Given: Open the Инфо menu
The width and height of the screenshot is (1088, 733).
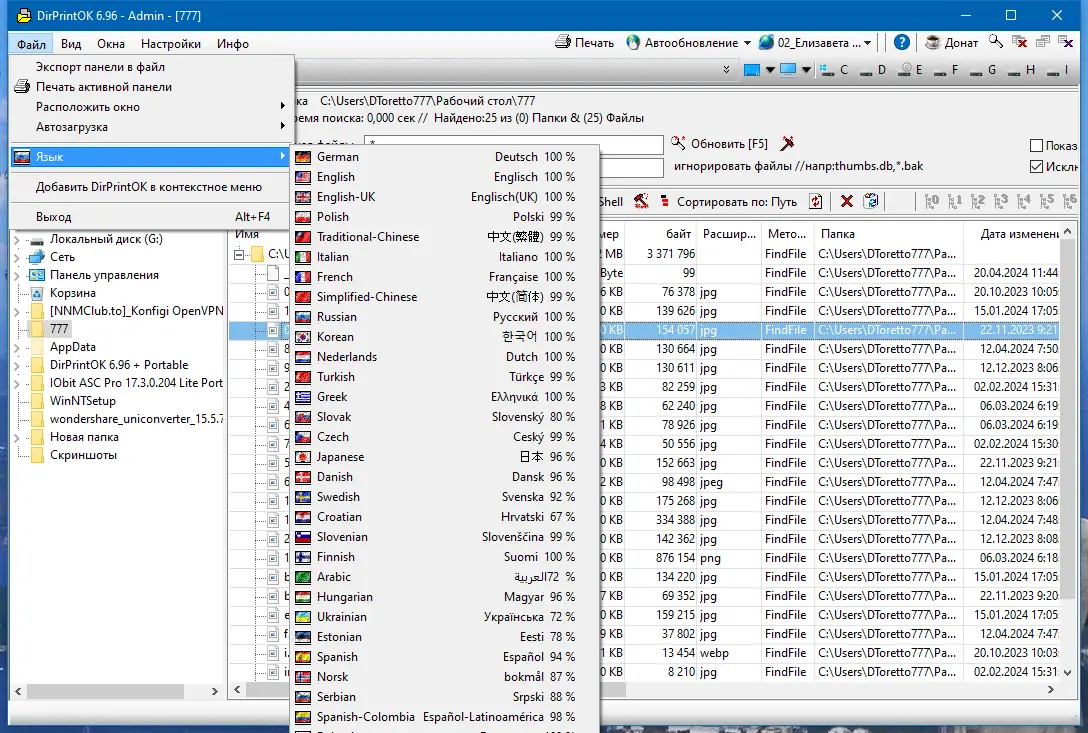Looking at the screenshot, I should (232, 44).
